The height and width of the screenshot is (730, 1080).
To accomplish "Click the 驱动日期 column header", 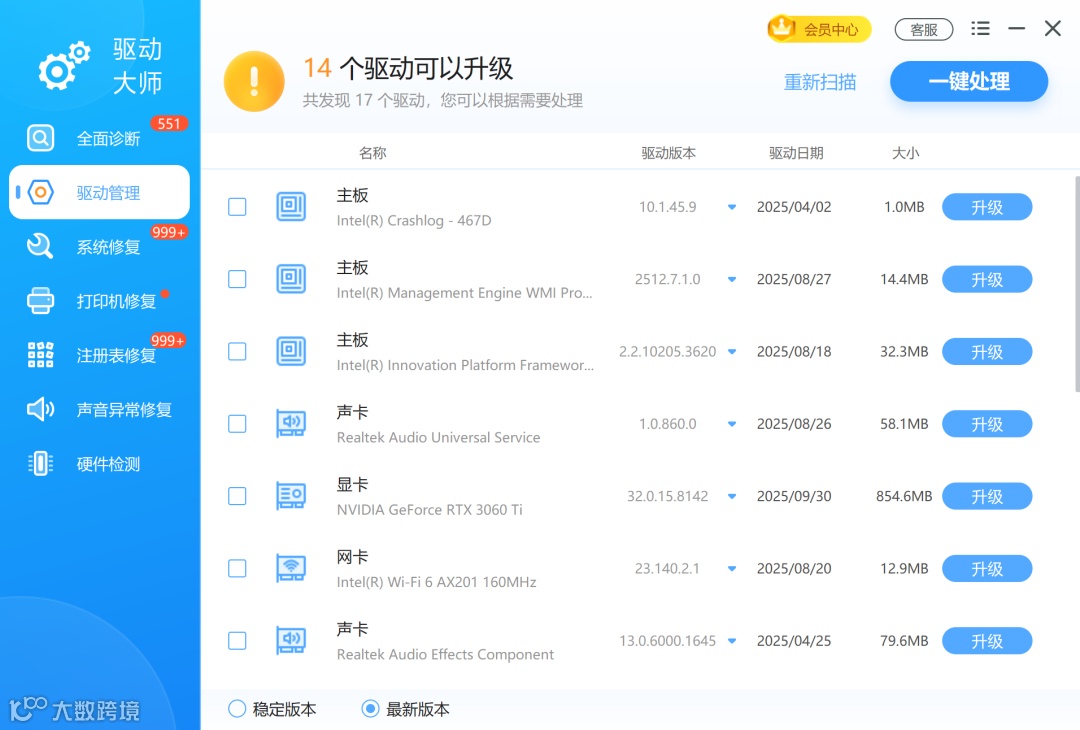I will [x=796, y=153].
